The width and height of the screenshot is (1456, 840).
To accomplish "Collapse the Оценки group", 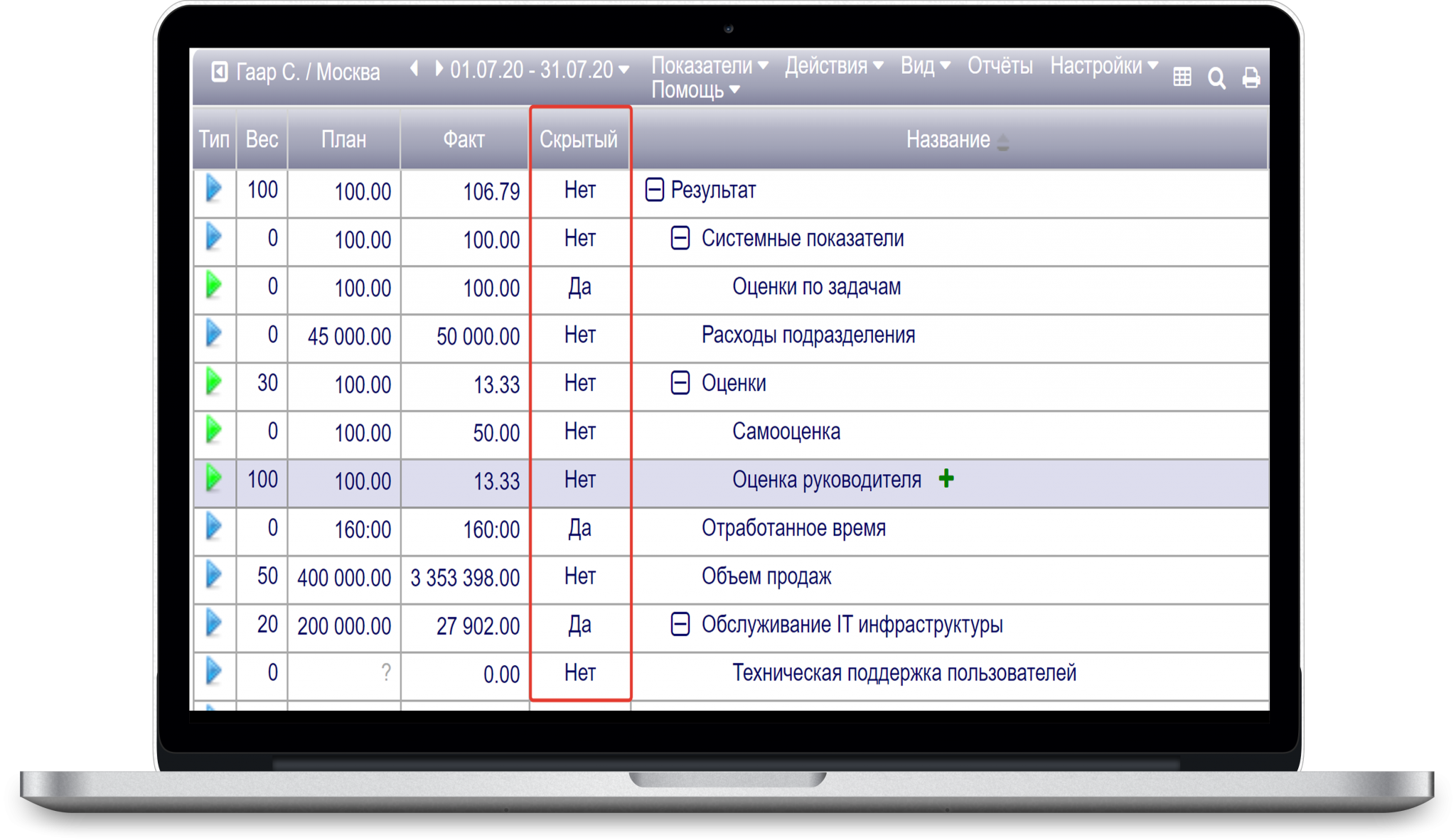I will 680,383.
